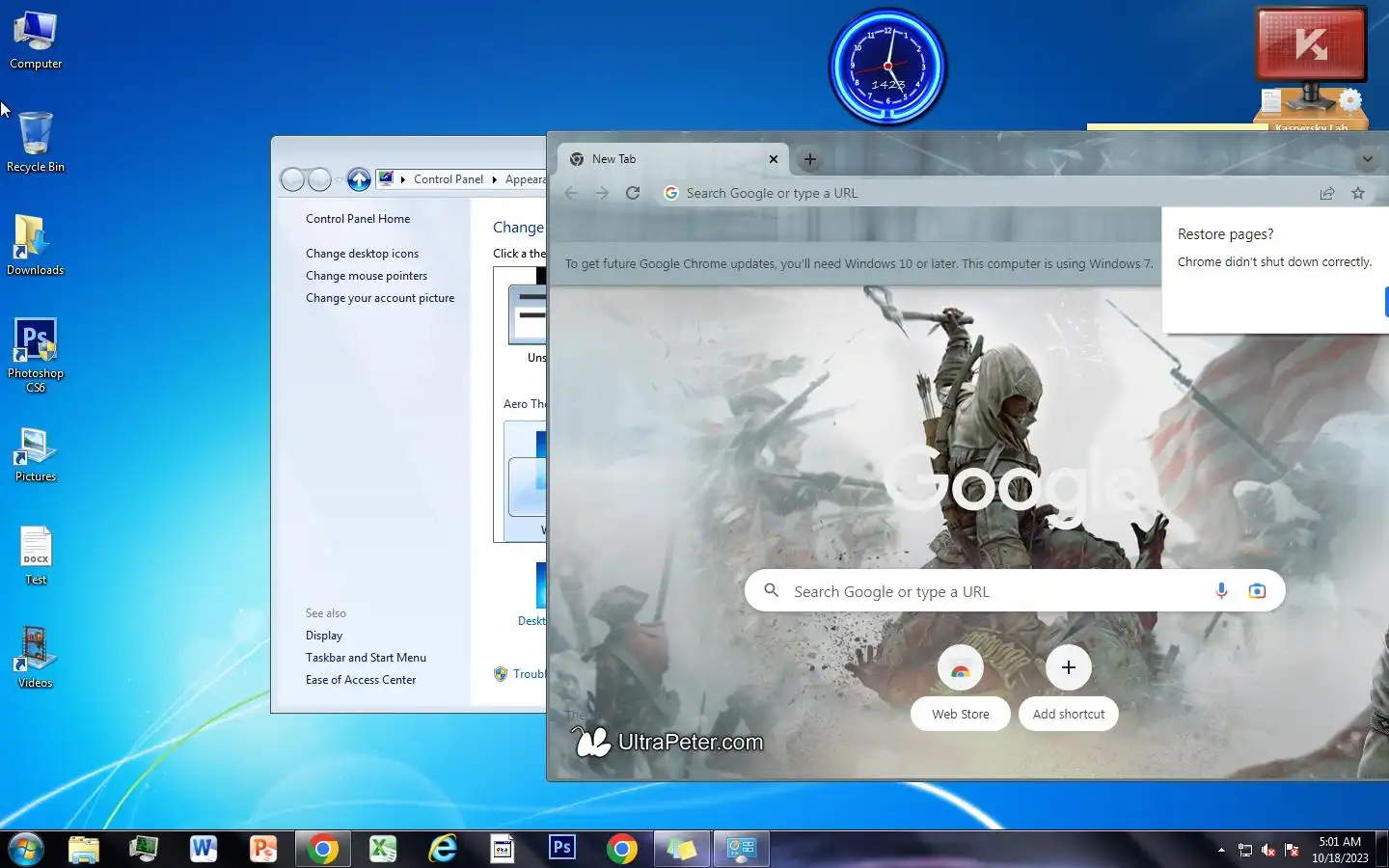The height and width of the screenshot is (868, 1389).
Task: Click the Show desktop button at taskbar end
Action: 1382,850
